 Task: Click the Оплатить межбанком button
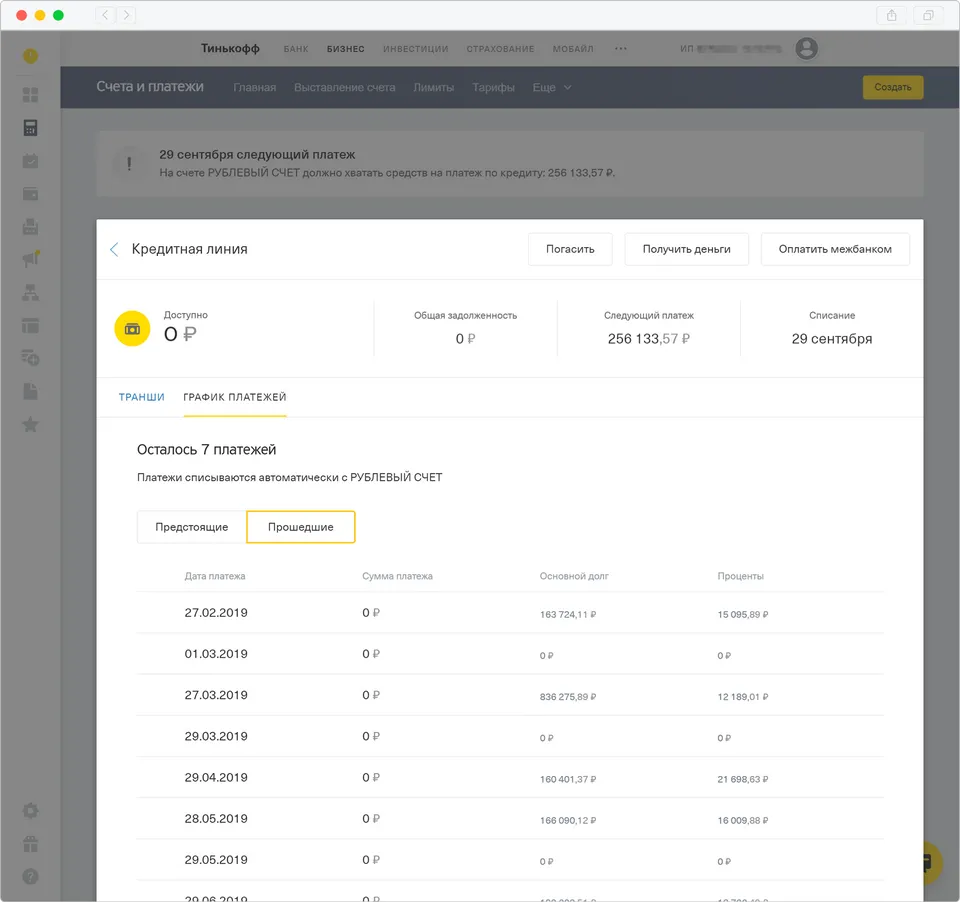coord(835,249)
